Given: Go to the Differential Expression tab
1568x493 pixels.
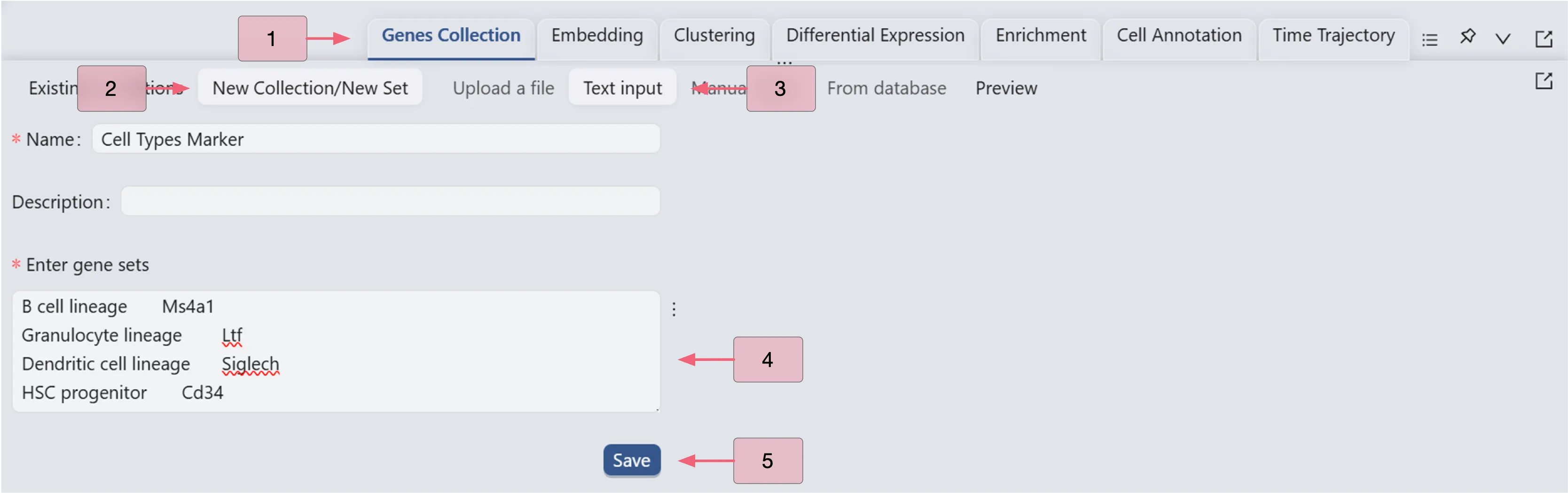Looking at the screenshot, I should point(875,36).
